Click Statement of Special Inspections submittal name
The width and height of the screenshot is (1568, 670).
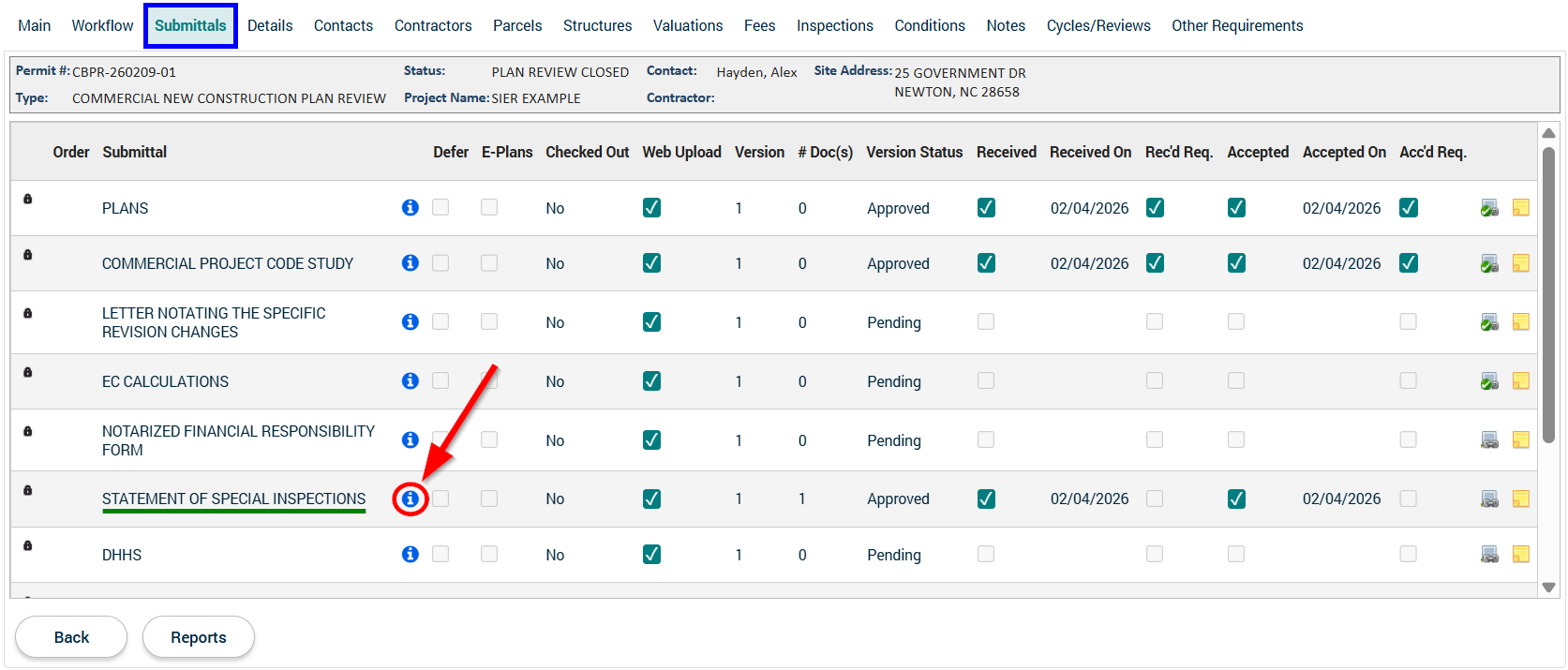click(233, 499)
